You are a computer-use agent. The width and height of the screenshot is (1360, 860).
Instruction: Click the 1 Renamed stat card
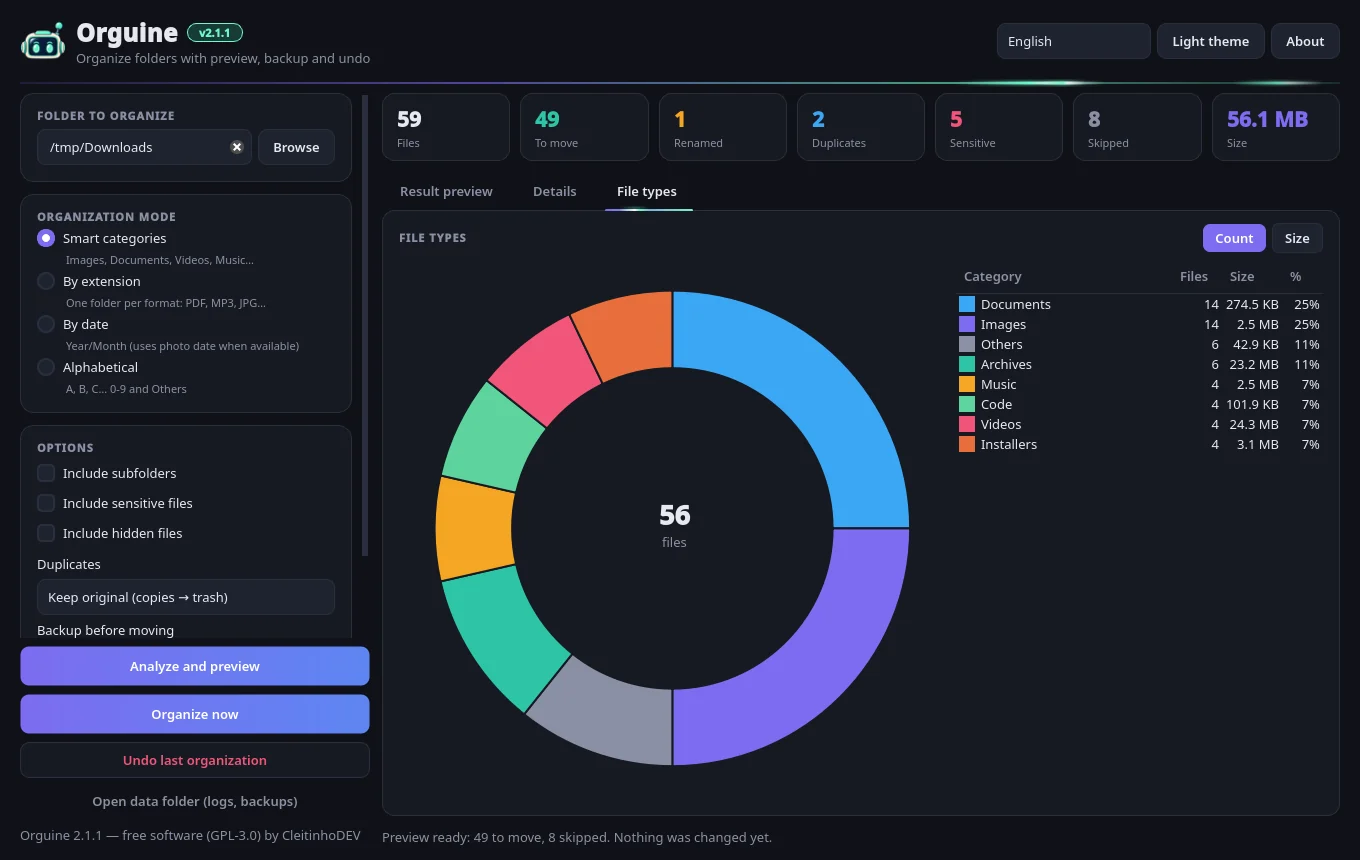tap(723, 127)
